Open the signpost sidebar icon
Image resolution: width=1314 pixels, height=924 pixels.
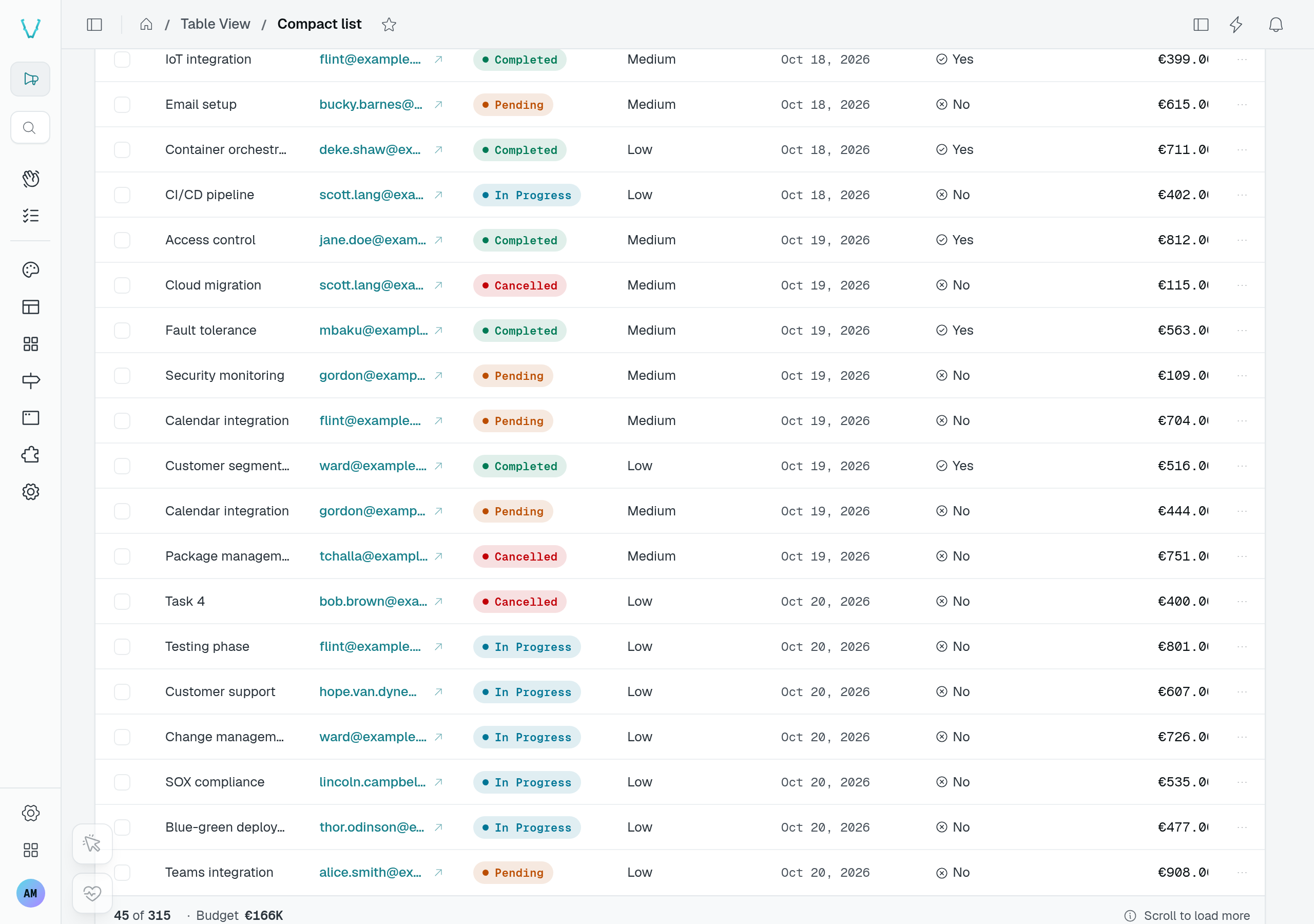tap(30, 381)
